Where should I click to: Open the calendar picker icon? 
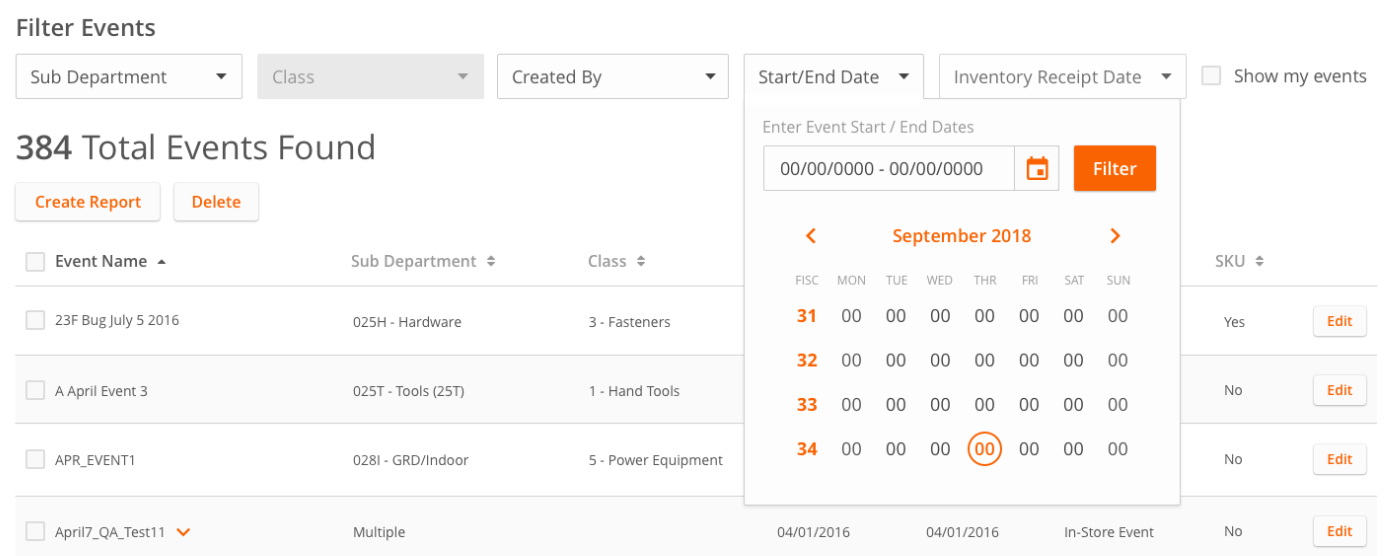(x=1037, y=169)
